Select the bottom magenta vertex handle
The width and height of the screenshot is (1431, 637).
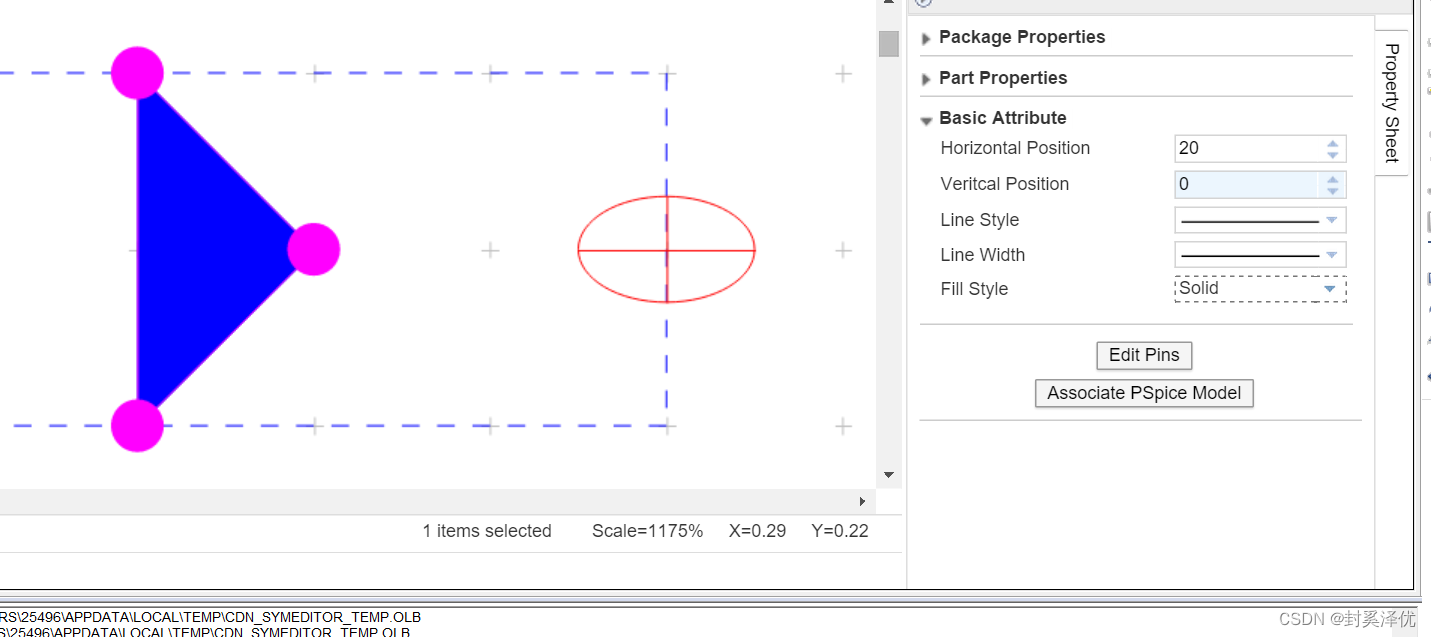point(137,426)
